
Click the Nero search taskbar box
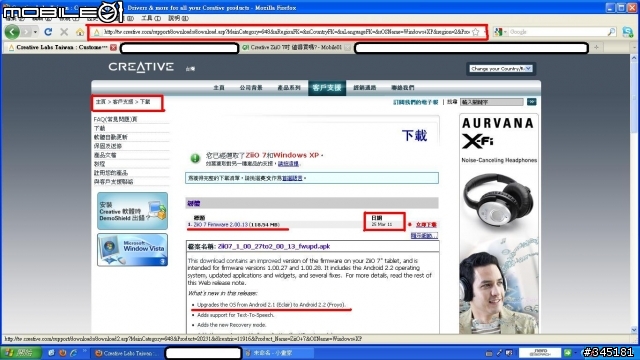pyautogui.click(x=540, y=353)
